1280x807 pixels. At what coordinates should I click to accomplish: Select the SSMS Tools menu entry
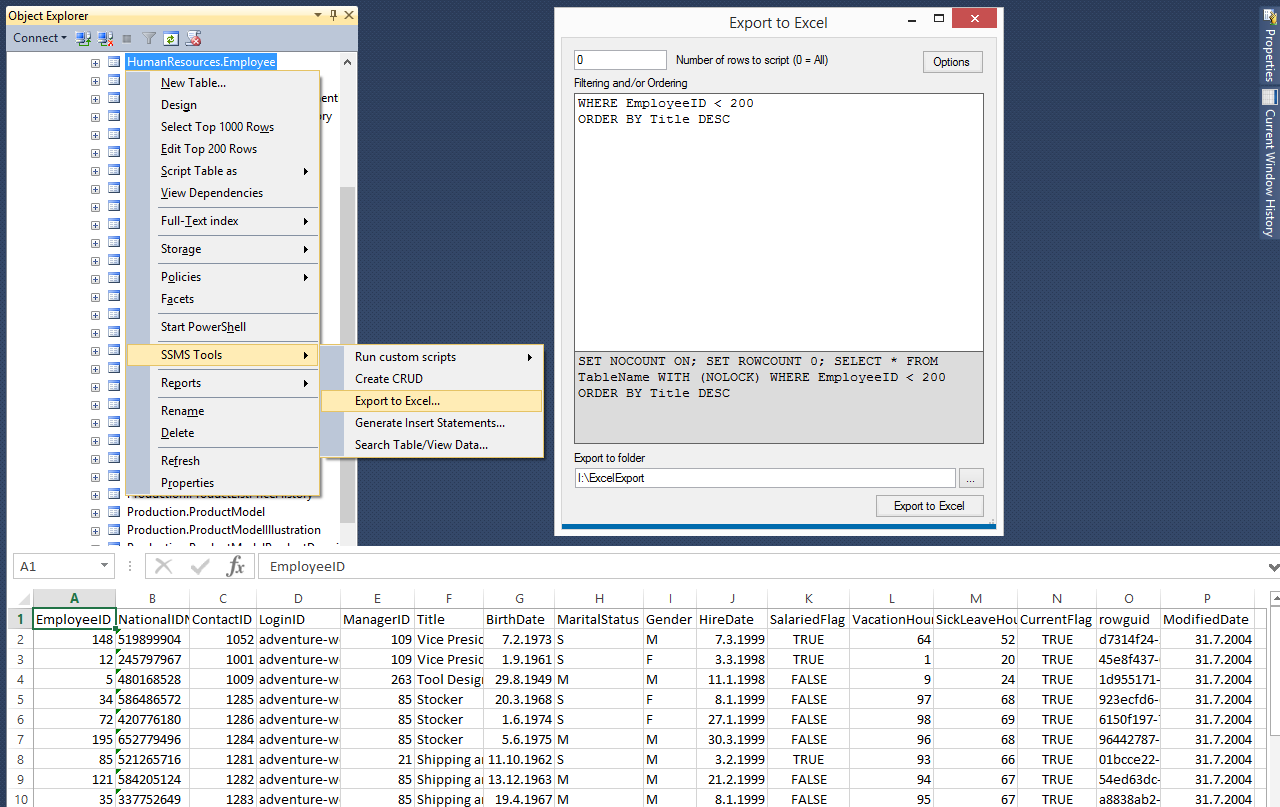pyautogui.click(x=223, y=355)
